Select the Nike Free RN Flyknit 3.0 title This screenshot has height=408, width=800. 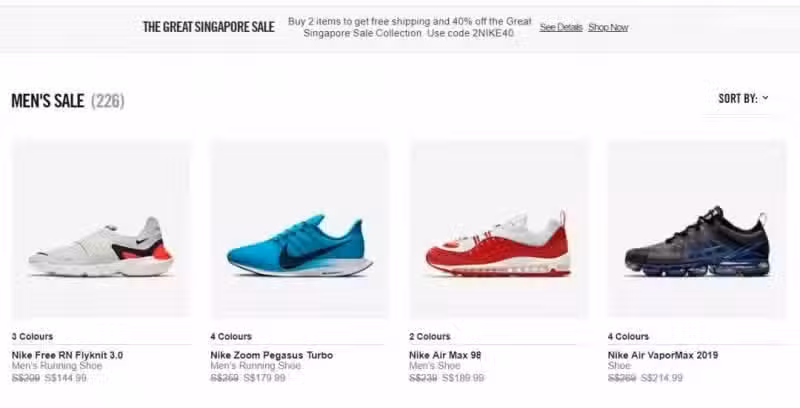pos(67,355)
